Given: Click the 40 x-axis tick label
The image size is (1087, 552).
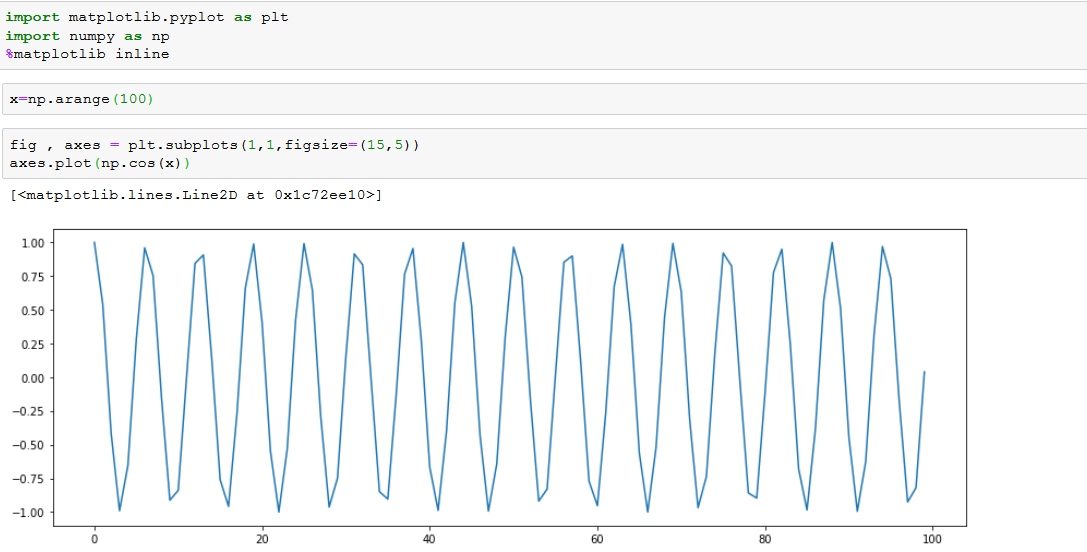Looking at the screenshot, I should [430, 538].
